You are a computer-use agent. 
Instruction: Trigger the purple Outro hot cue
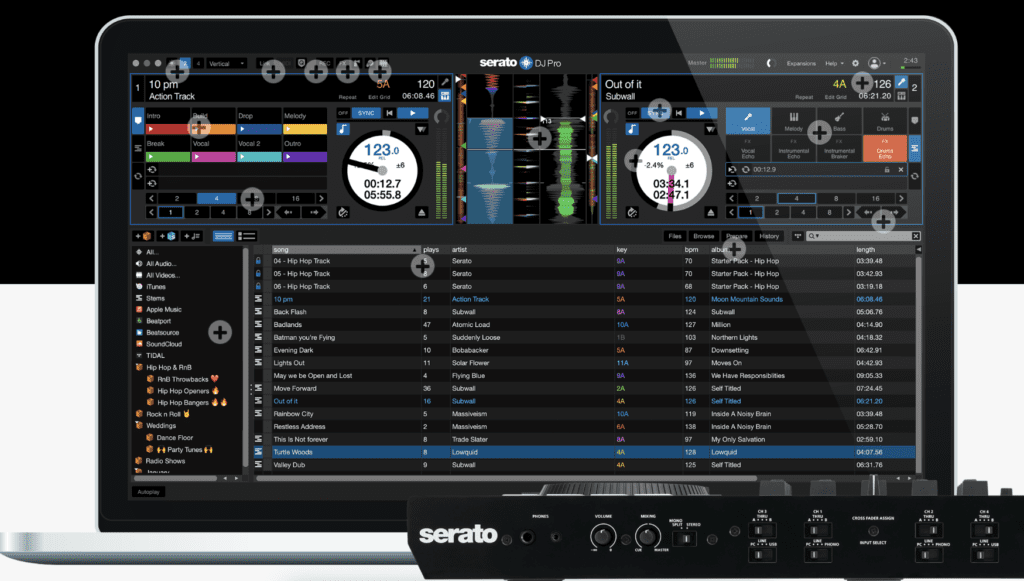[x=304, y=157]
